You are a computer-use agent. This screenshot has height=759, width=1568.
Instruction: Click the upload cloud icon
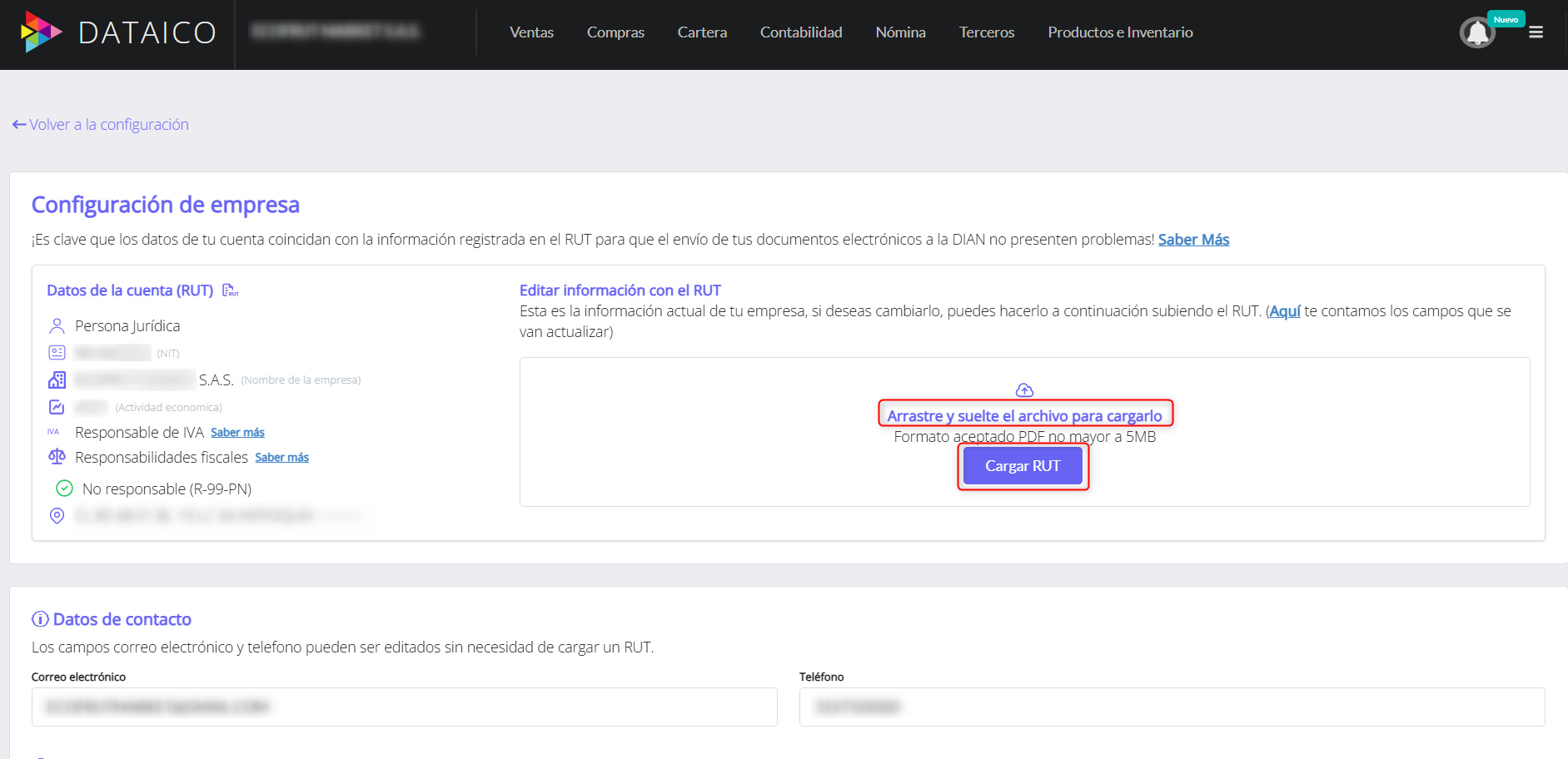click(x=1024, y=389)
